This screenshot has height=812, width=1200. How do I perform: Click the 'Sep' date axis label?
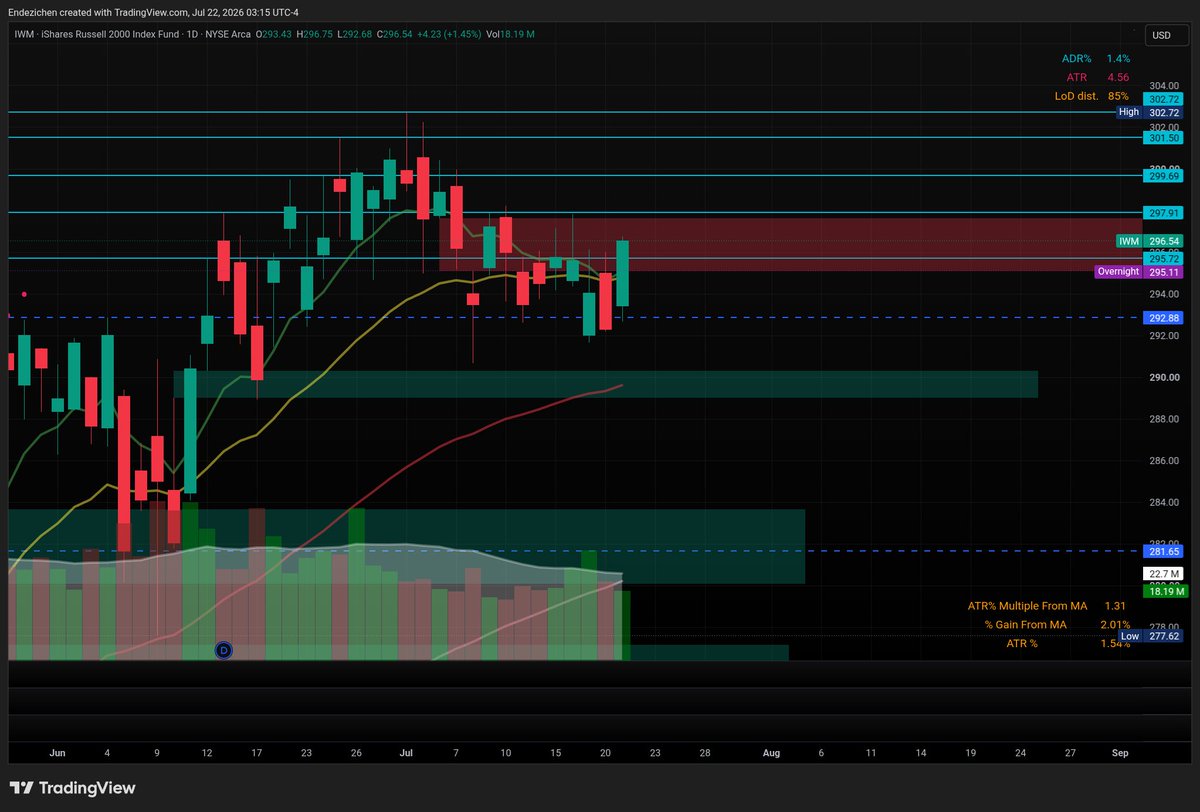coord(1118,752)
